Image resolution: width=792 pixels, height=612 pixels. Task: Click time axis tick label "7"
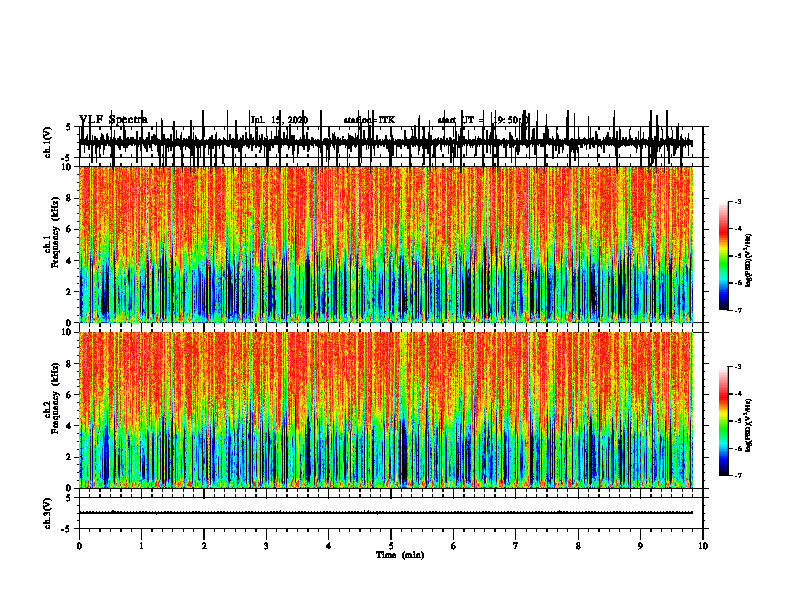pyautogui.click(x=516, y=546)
